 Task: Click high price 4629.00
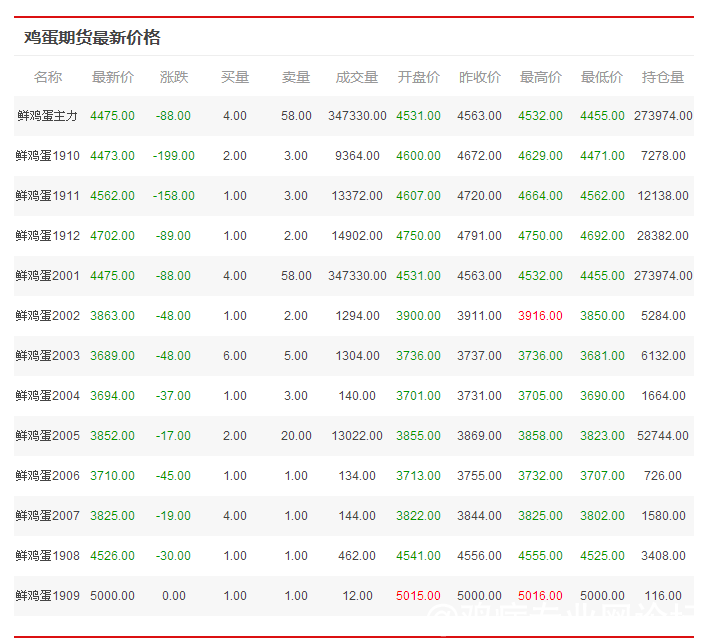tap(540, 156)
